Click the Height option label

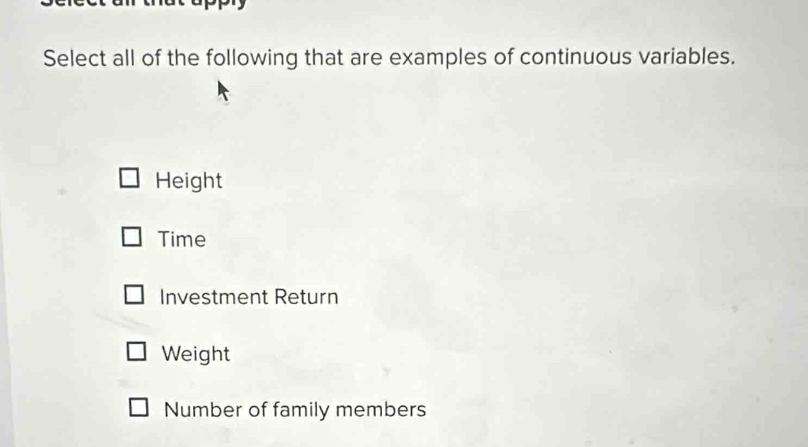coord(189,181)
